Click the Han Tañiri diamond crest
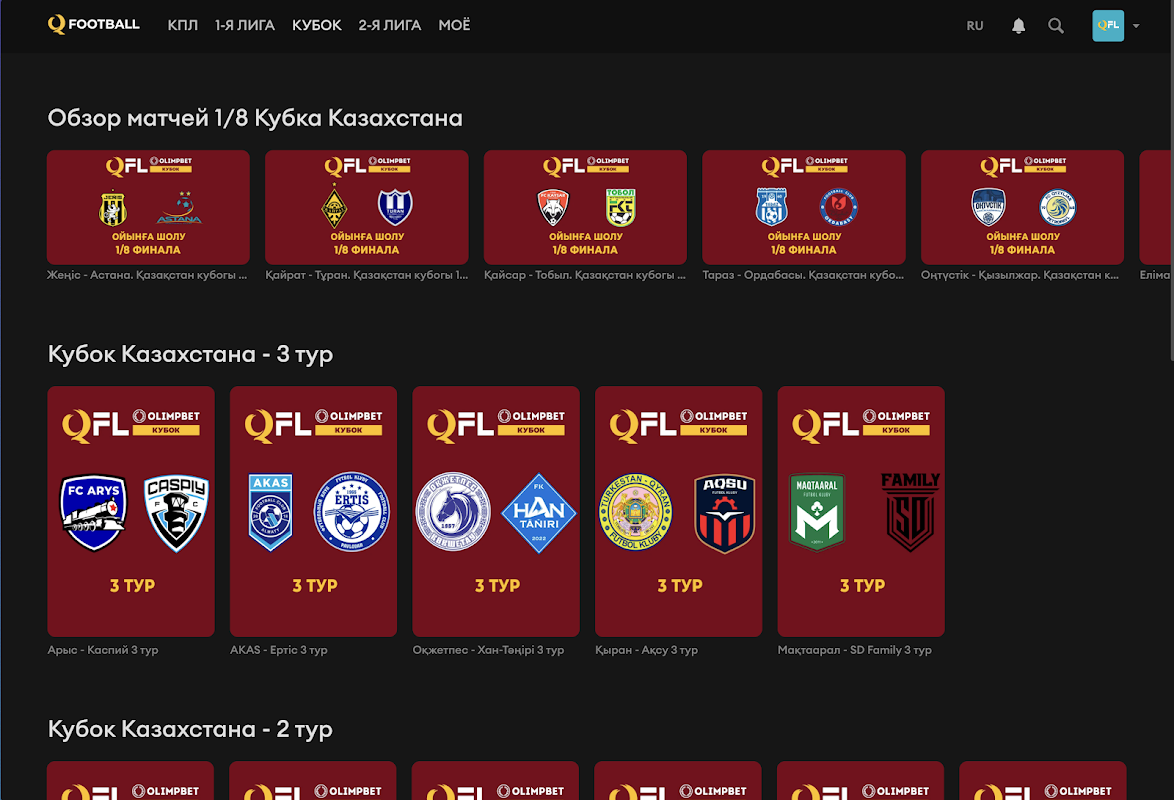Screen dimensions: 1174x800 (x=538, y=513)
